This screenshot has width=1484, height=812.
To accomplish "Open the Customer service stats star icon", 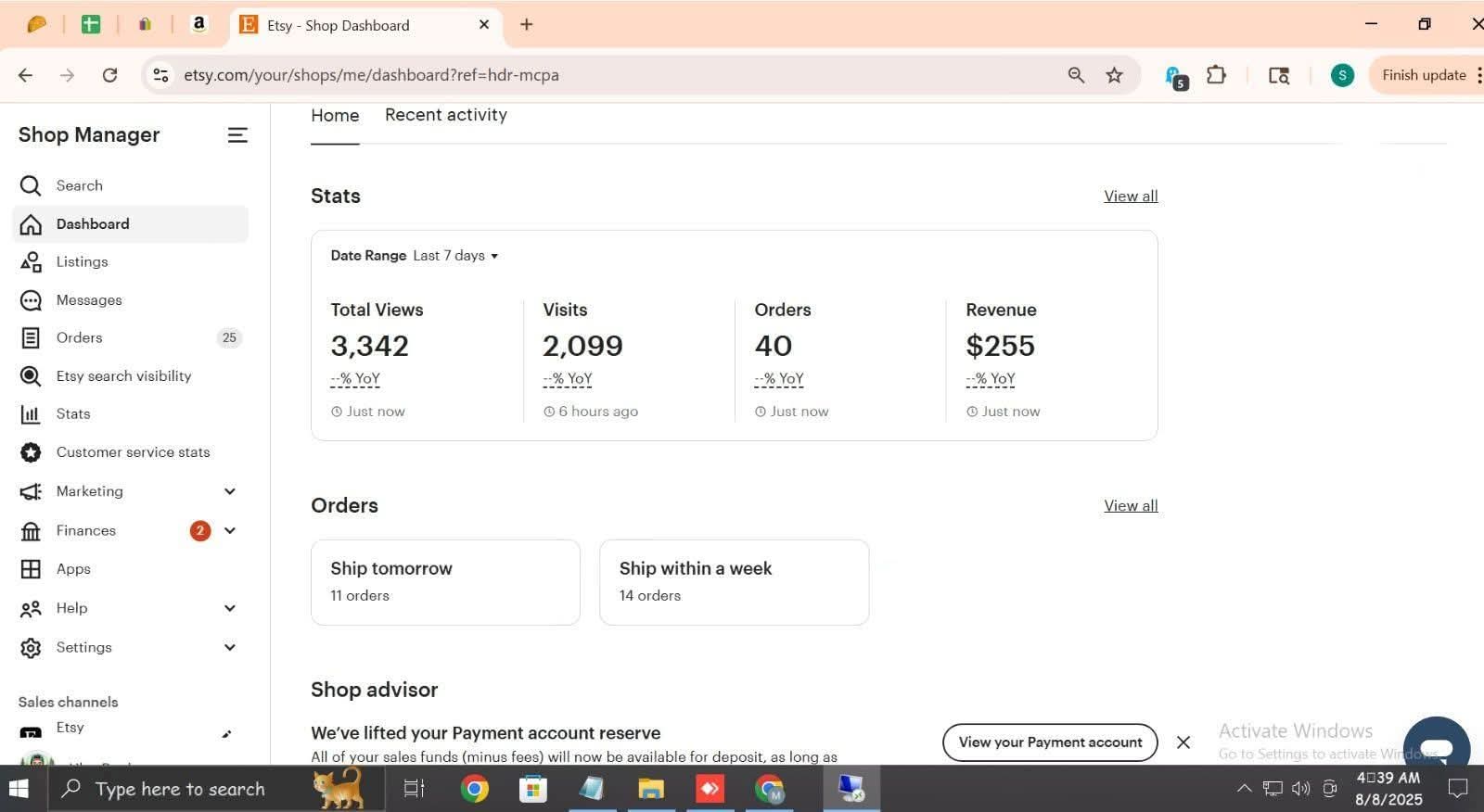I will coord(31,452).
